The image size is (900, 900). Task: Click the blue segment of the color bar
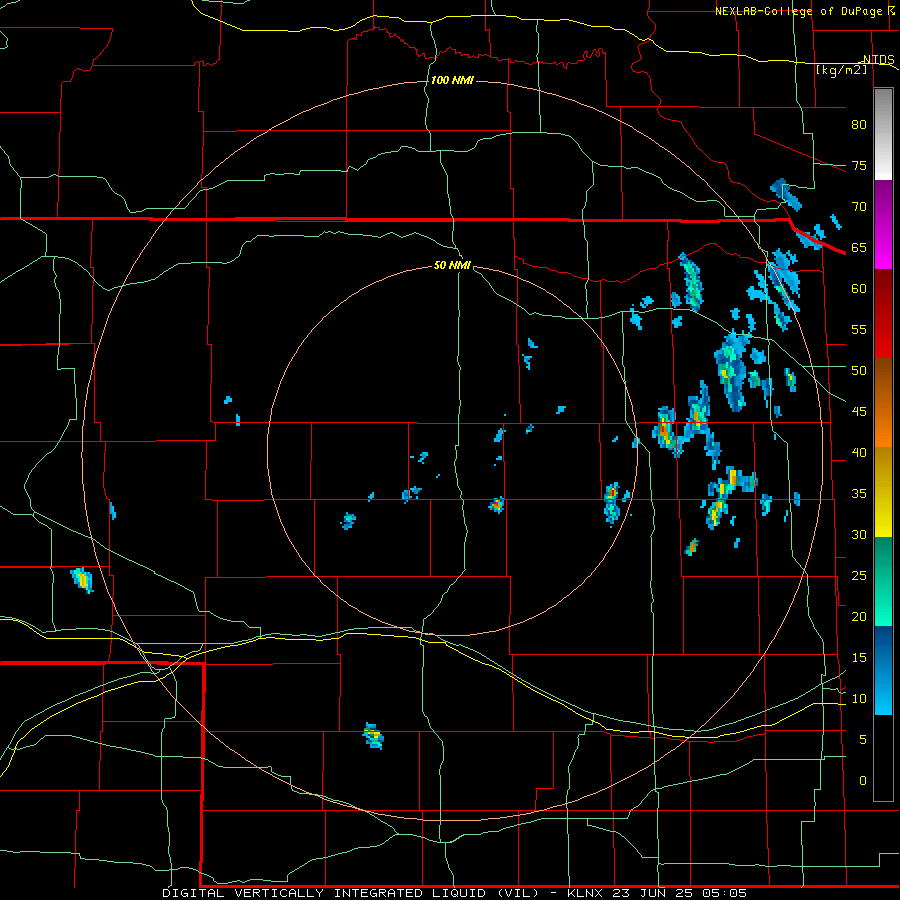point(883,670)
